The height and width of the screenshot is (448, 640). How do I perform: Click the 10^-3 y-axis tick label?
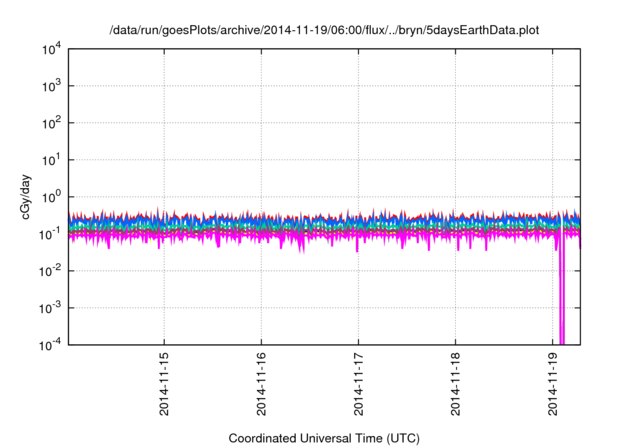[x=50, y=308]
